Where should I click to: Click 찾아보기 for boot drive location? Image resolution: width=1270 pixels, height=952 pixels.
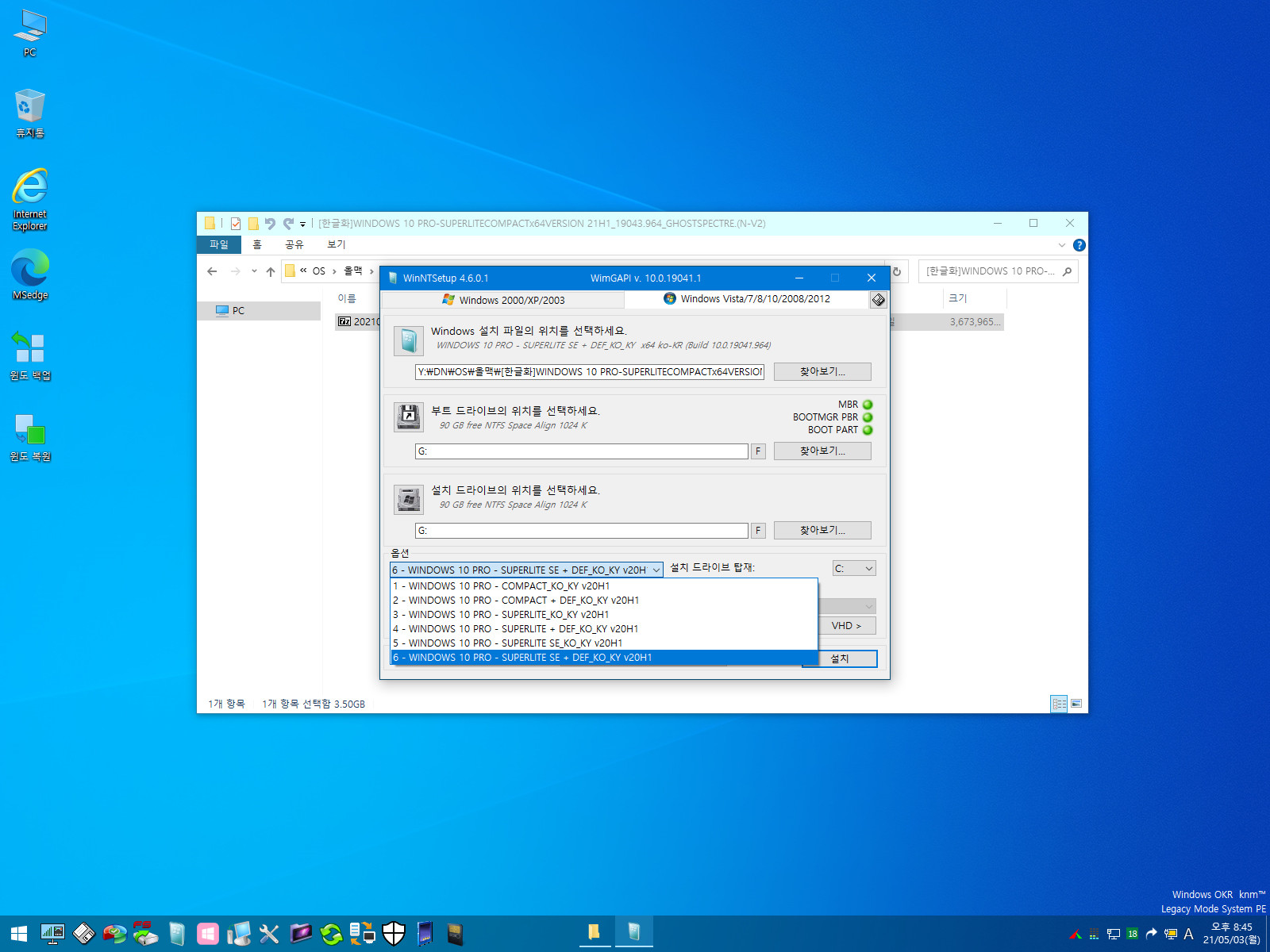click(x=822, y=451)
